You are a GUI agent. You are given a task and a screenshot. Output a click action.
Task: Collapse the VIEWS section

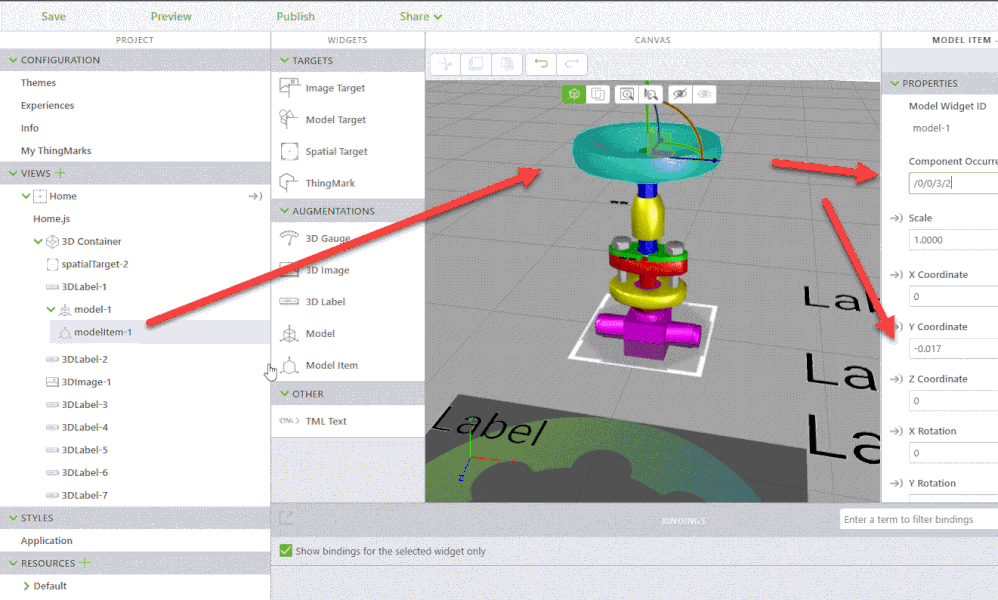(13, 173)
